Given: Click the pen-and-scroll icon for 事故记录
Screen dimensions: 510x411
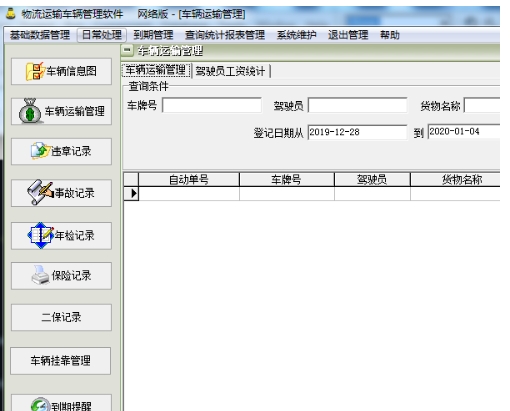Looking at the screenshot, I should tap(40, 192).
